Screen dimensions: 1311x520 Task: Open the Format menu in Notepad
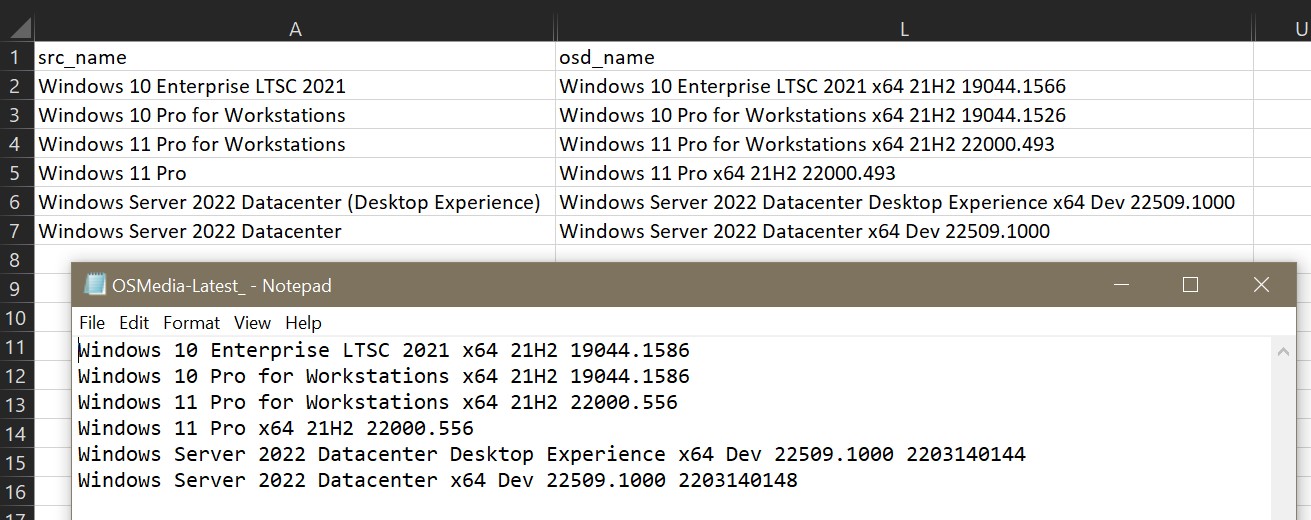191,323
